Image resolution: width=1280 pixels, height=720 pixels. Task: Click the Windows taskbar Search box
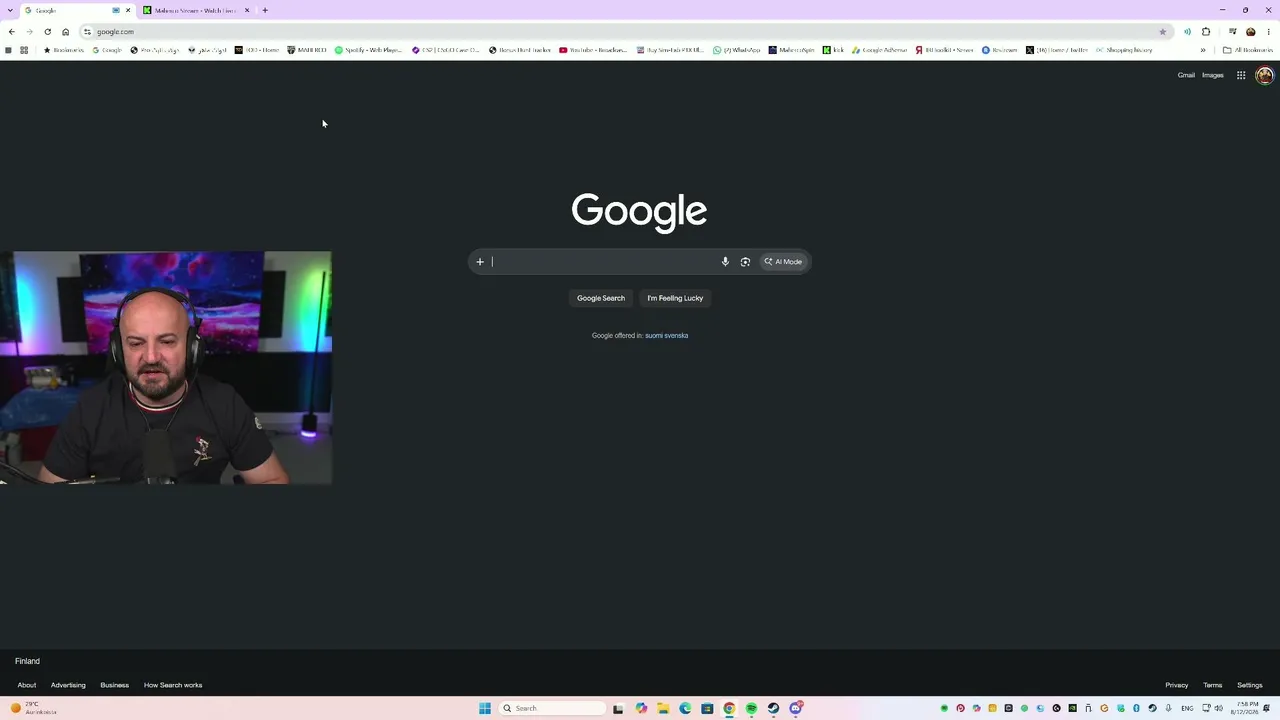coord(553,708)
